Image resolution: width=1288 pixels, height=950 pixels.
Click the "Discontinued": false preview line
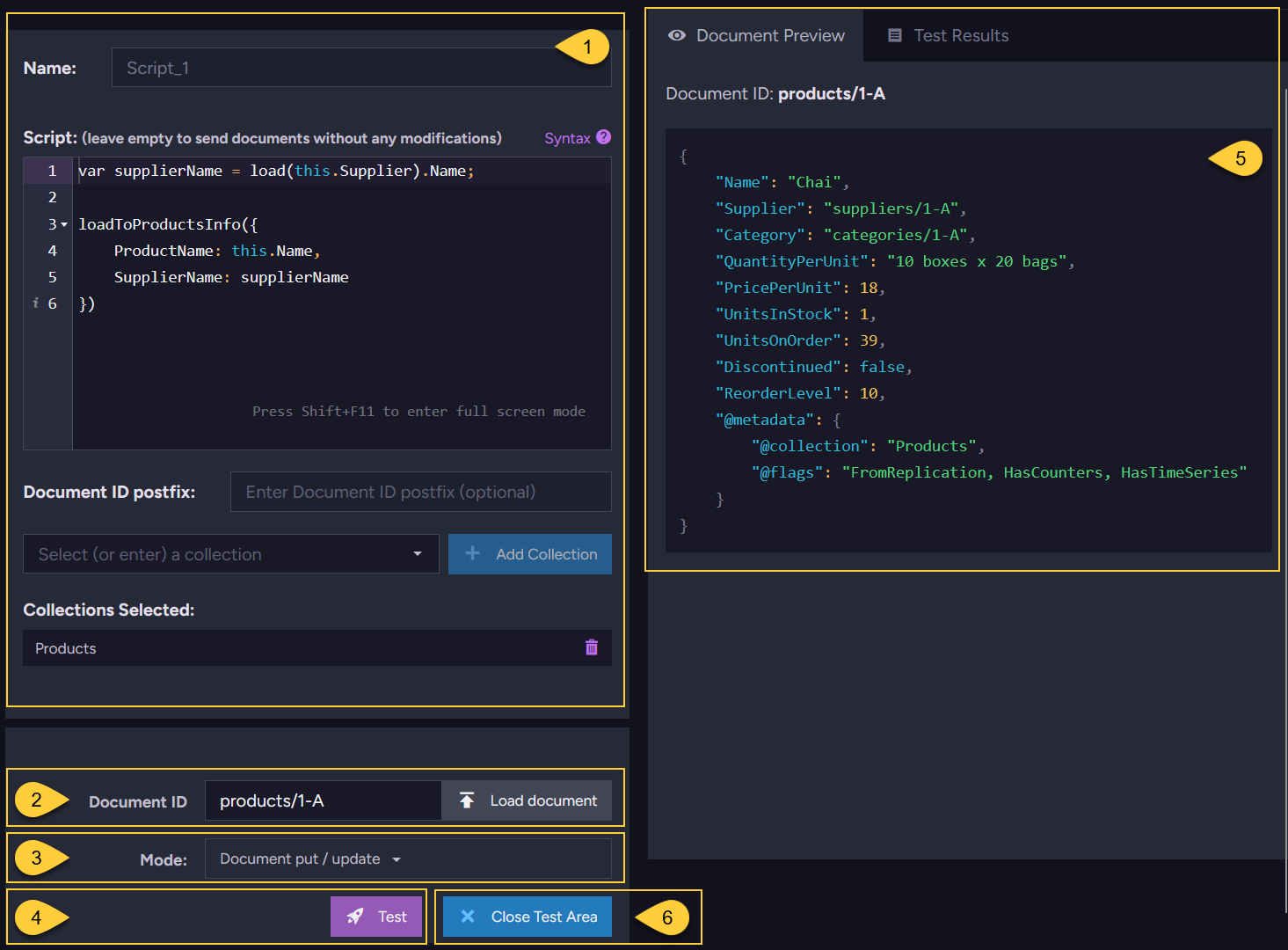coord(814,367)
